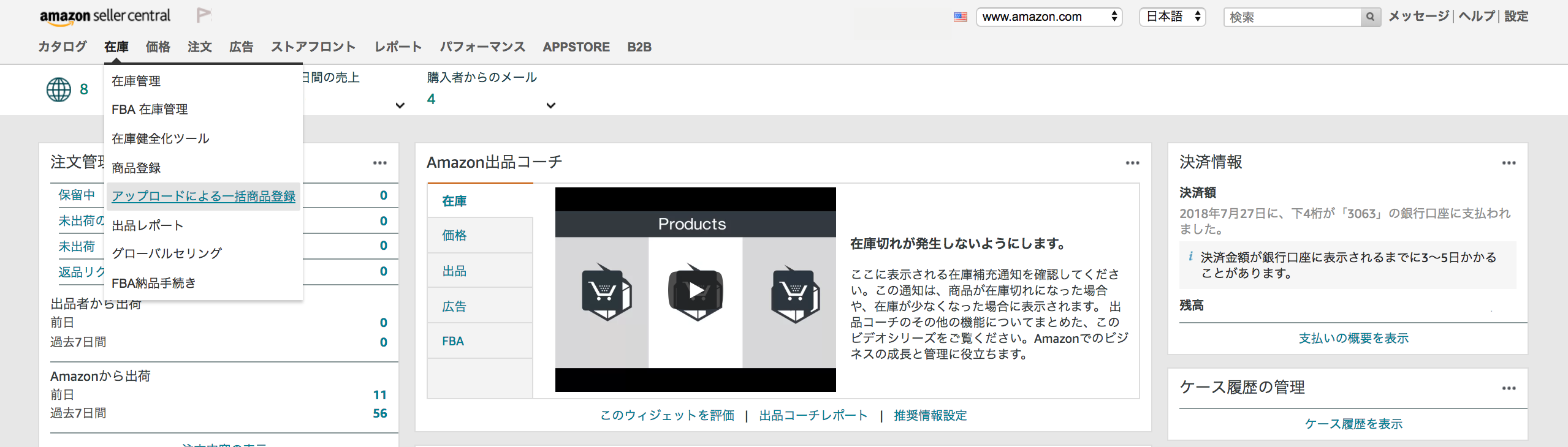This screenshot has width=1568, height=447.
Task: Switch to the 価格 coach tab
Action: pos(480,236)
